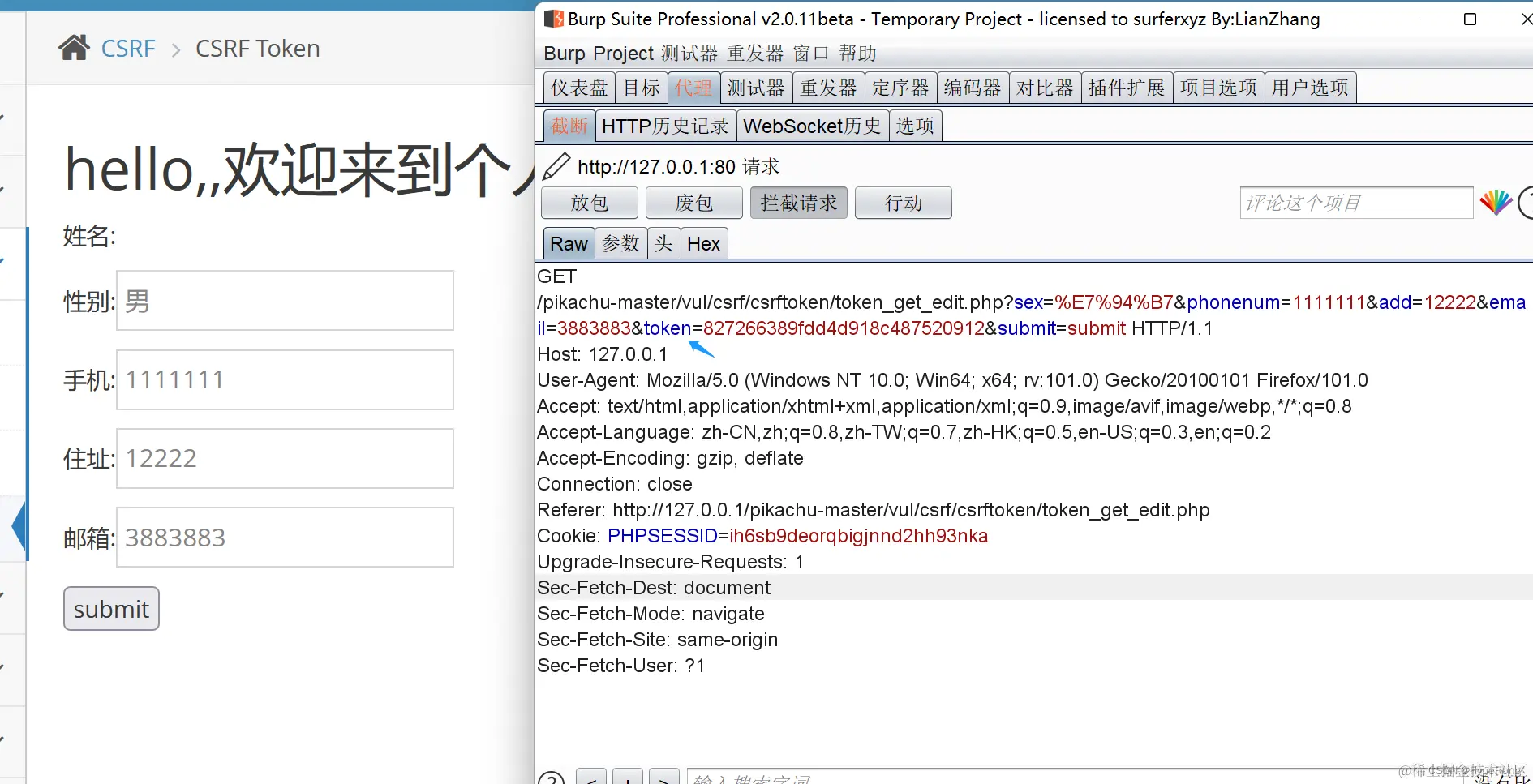Open the CSRF breadcrumb link
This screenshot has height=784, width=1533.
point(128,49)
